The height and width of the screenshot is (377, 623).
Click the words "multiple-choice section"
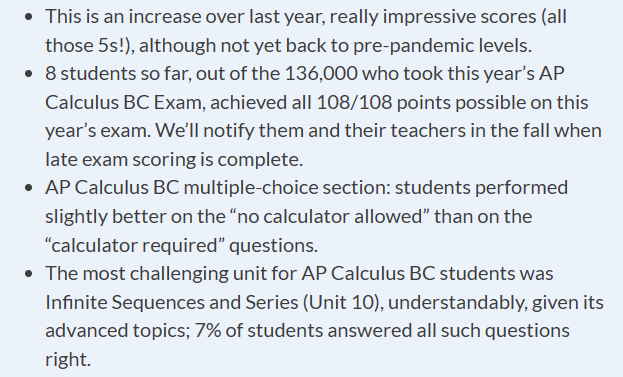[x=287, y=188]
